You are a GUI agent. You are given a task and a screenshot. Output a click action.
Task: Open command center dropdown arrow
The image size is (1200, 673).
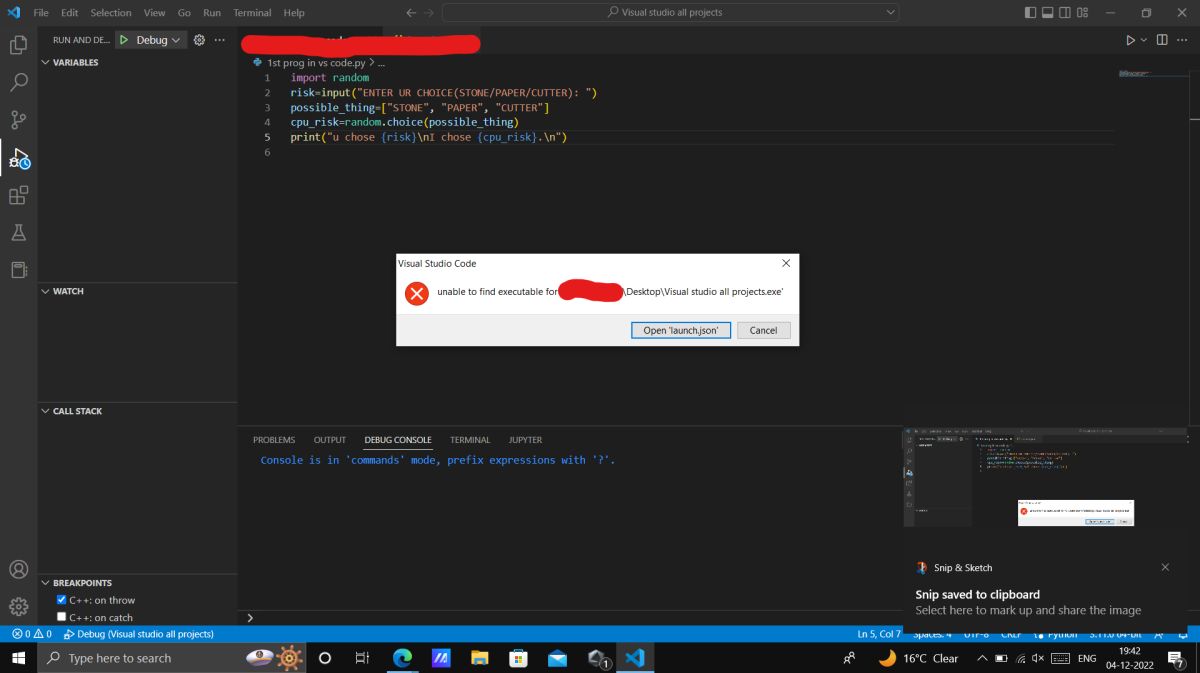890,13
